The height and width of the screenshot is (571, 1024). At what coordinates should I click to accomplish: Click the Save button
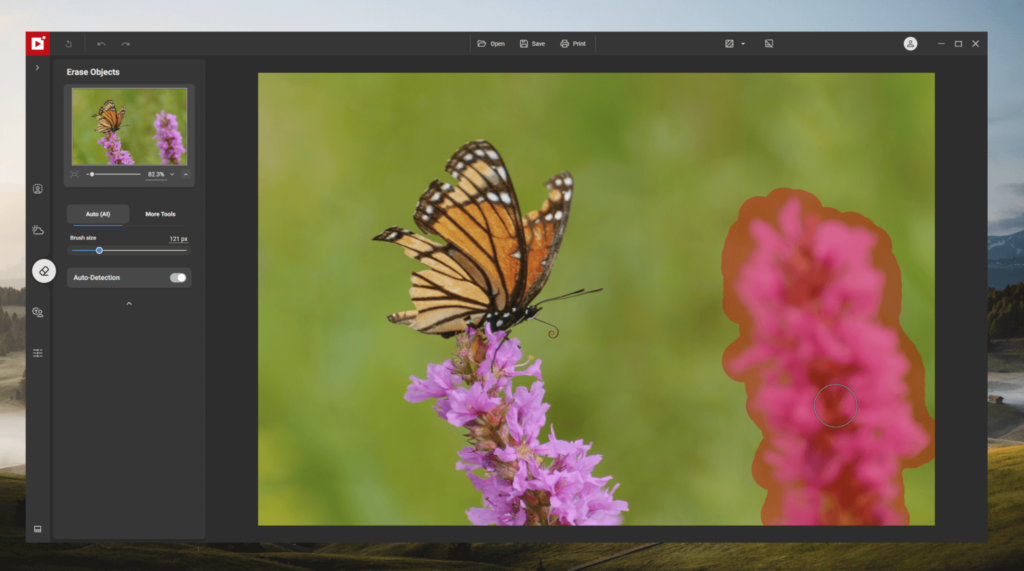pos(532,44)
